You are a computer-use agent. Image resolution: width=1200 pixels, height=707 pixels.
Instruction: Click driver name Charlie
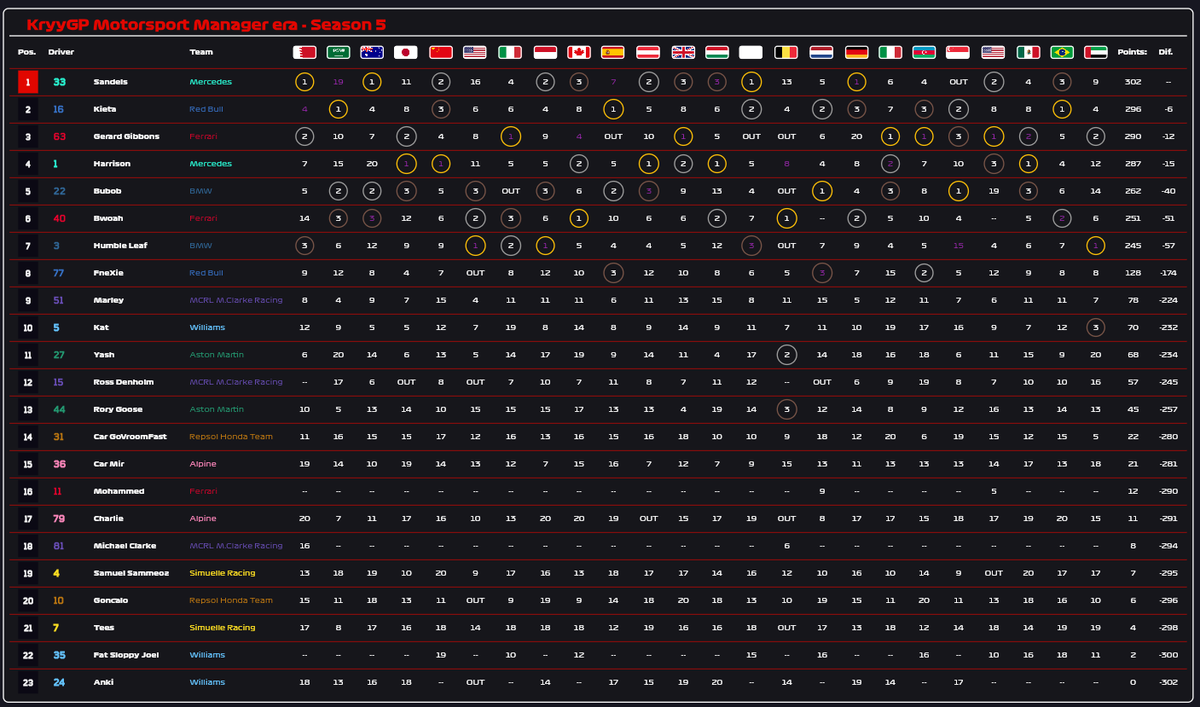108,519
